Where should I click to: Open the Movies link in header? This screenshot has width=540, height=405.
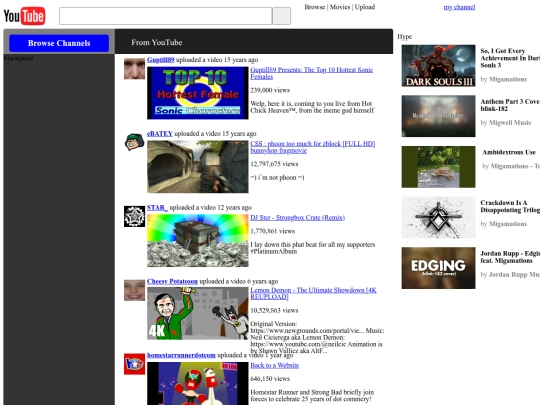340,7
